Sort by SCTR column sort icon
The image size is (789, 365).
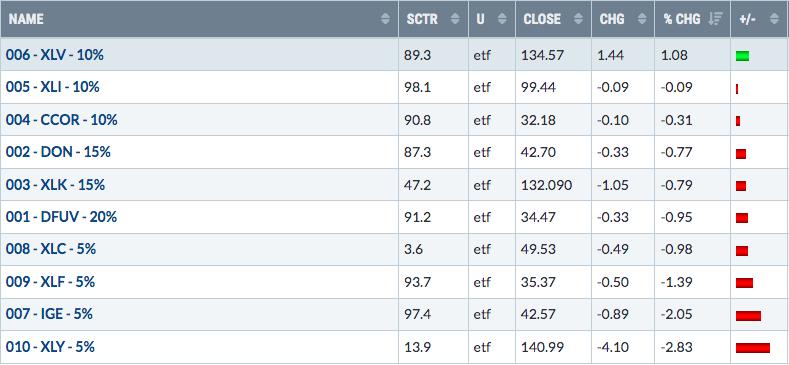click(455, 19)
